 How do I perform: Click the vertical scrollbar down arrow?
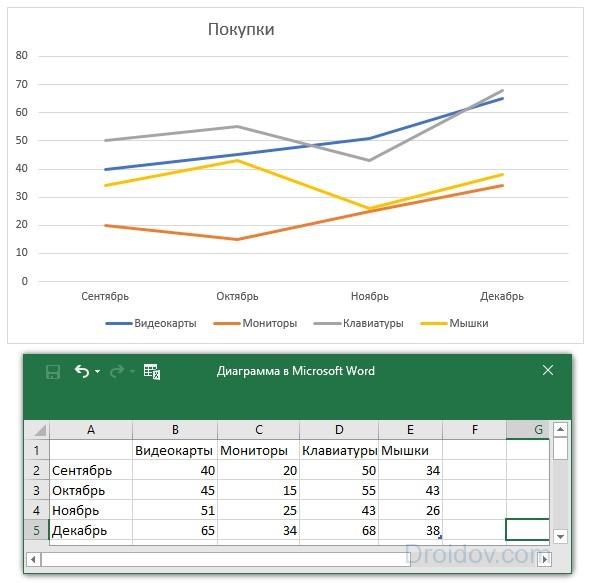pos(560,536)
